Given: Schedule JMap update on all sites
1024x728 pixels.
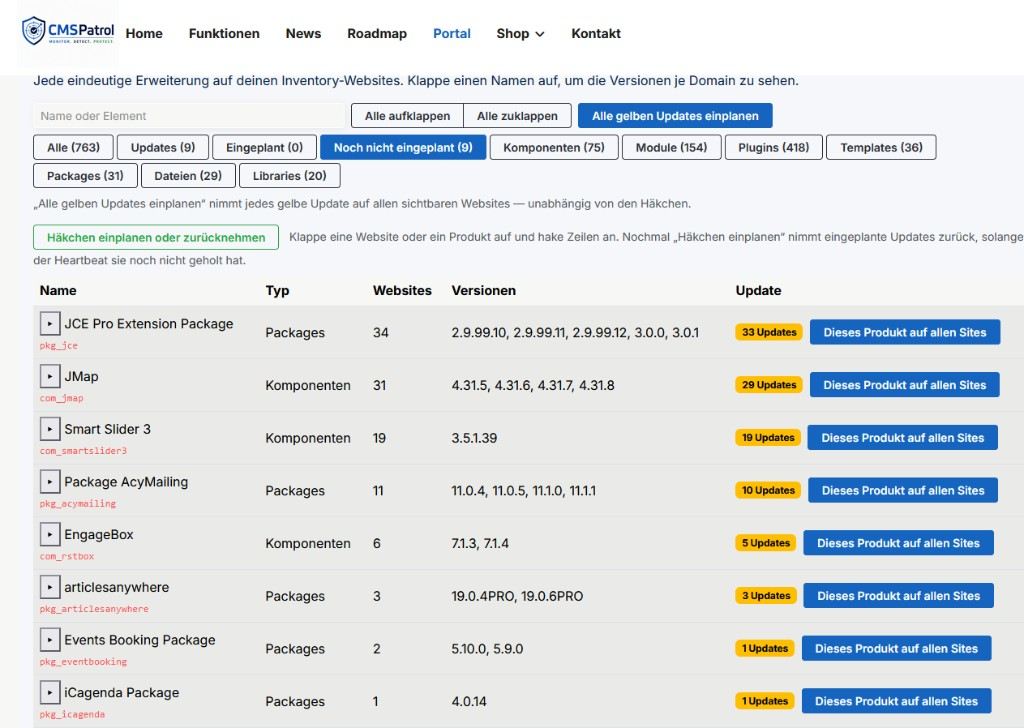Looking at the screenshot, I should pyautogui.click(x=904, y=385).
